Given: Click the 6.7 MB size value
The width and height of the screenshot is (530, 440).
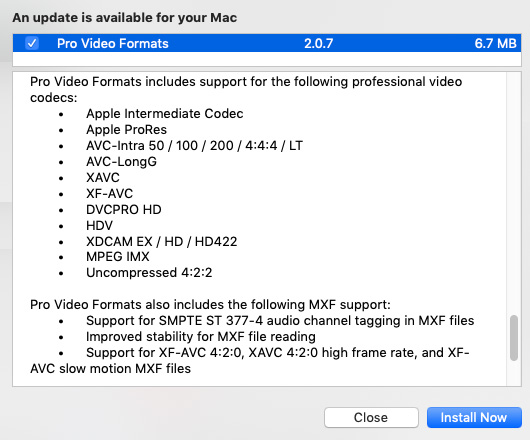Looking at the screenshot, I should click(495, 43).
